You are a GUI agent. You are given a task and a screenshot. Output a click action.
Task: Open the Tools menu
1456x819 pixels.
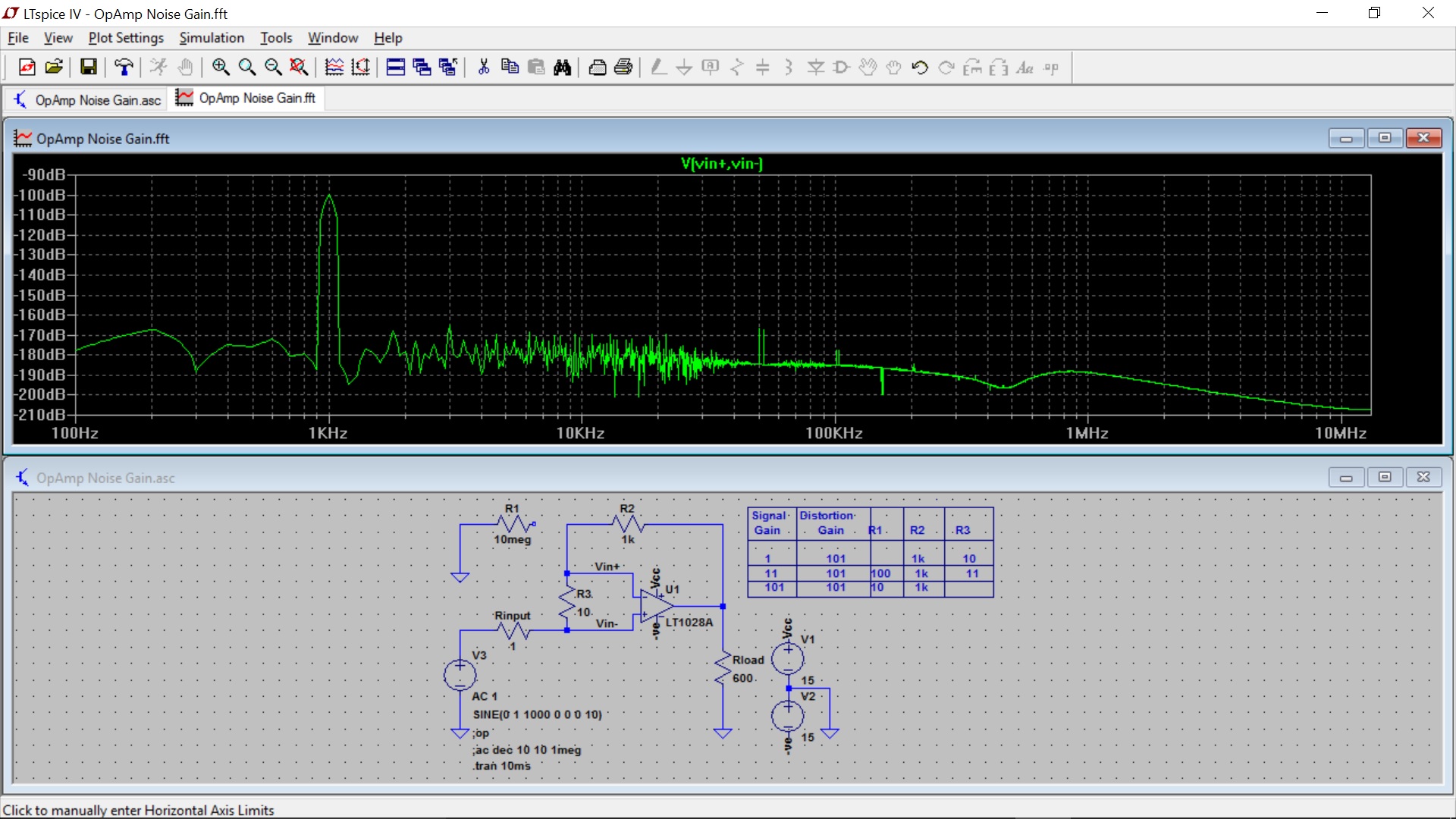point(276,38)
